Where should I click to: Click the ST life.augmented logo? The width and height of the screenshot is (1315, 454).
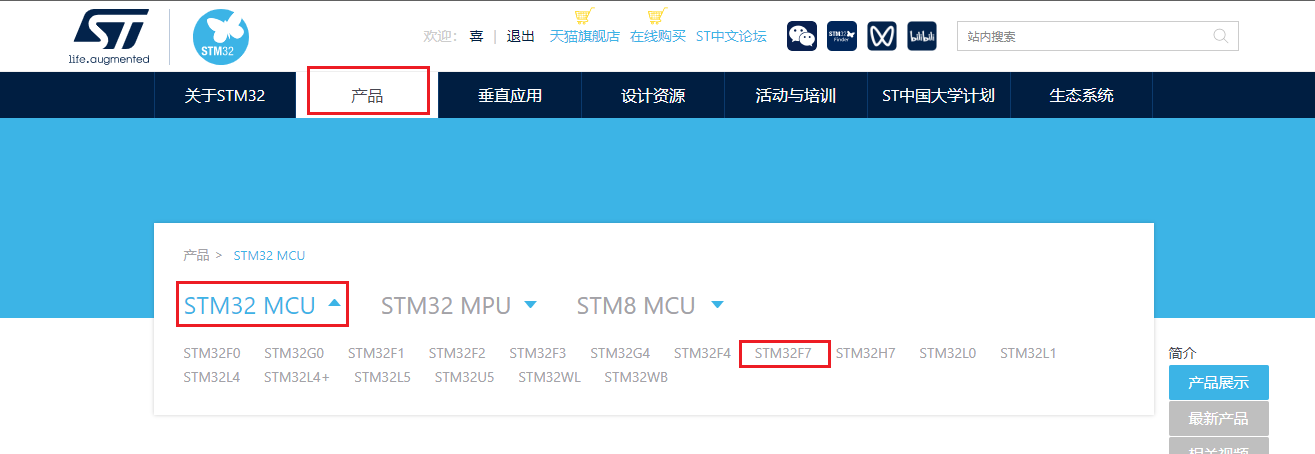click(109, 37)
